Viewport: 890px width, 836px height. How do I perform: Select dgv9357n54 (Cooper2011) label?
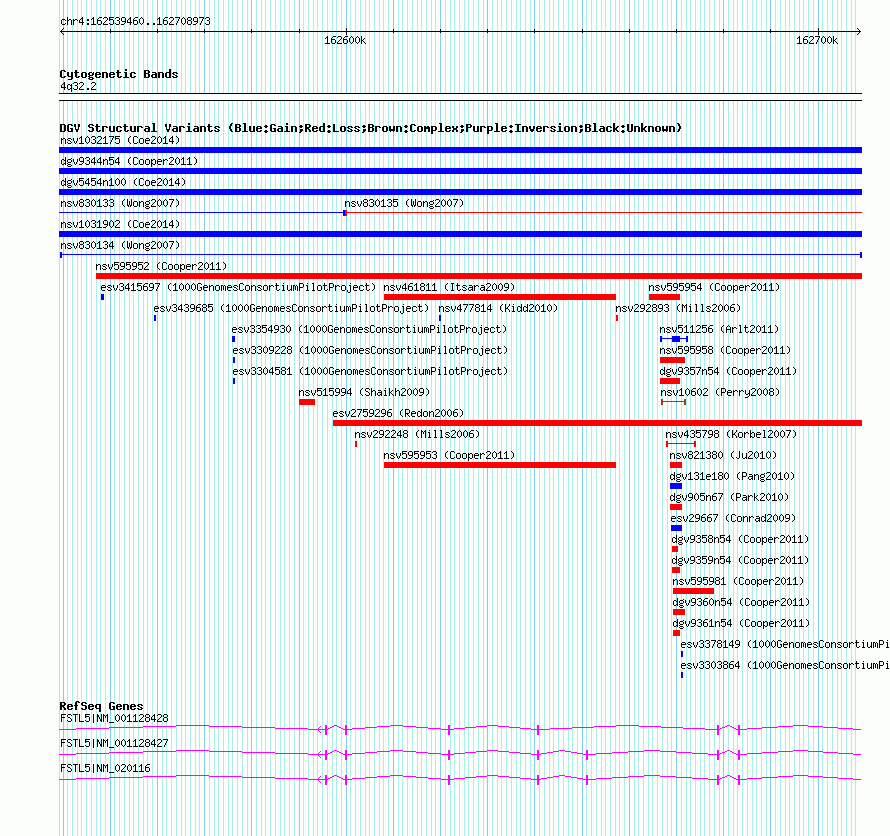(728, 371)
